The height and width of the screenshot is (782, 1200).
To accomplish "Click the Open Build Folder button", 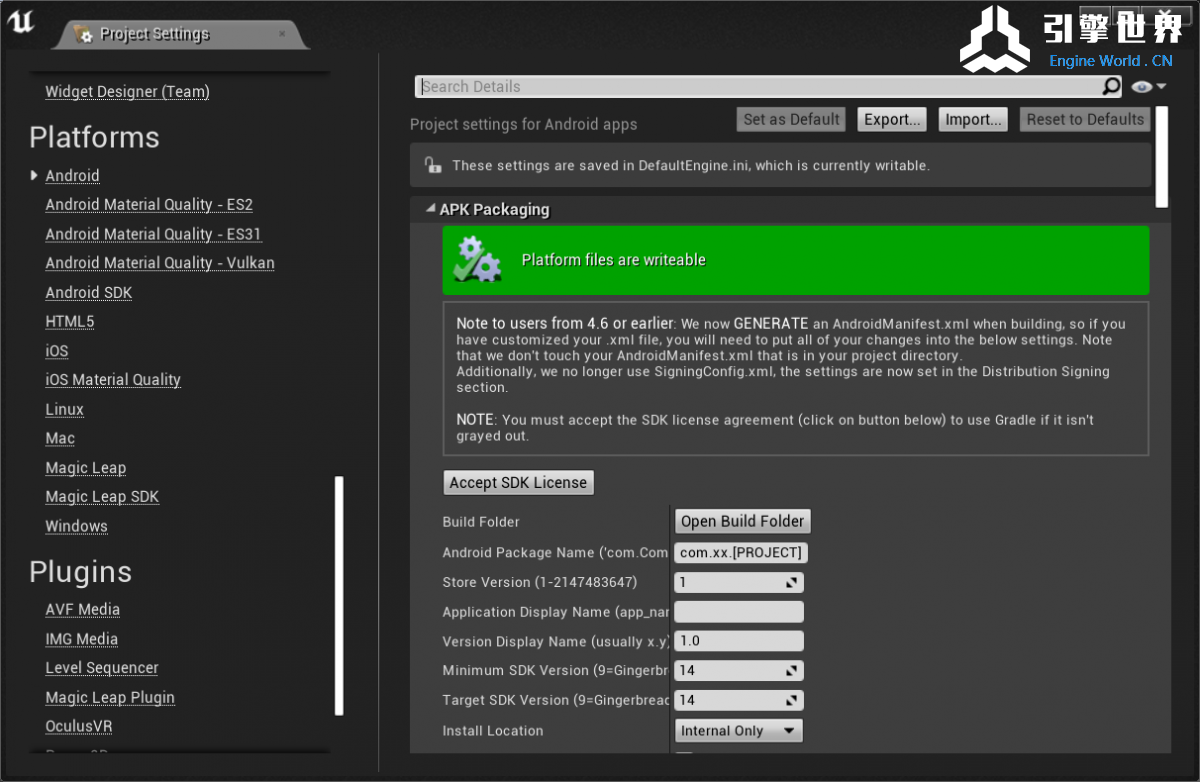I will click(x=742, y=522).
